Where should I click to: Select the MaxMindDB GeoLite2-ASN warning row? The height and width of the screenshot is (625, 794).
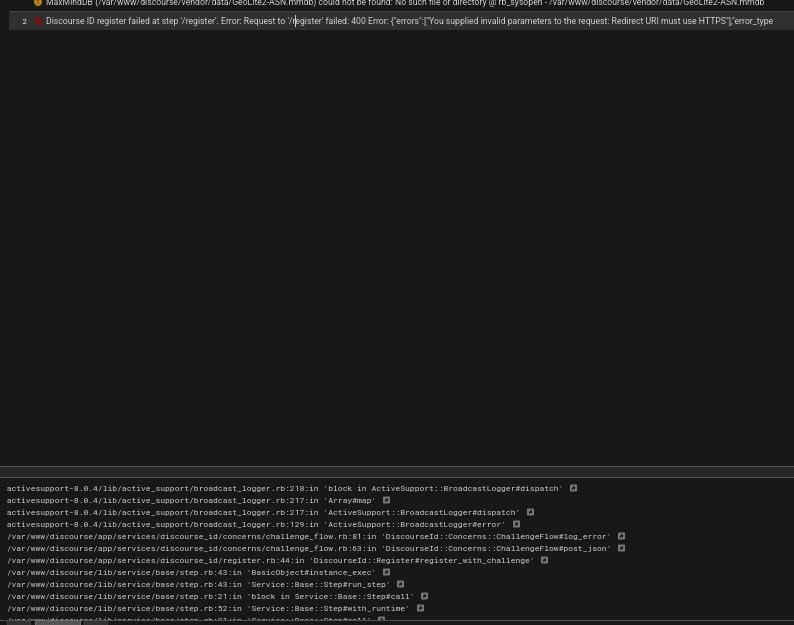(x=401, y=3)
